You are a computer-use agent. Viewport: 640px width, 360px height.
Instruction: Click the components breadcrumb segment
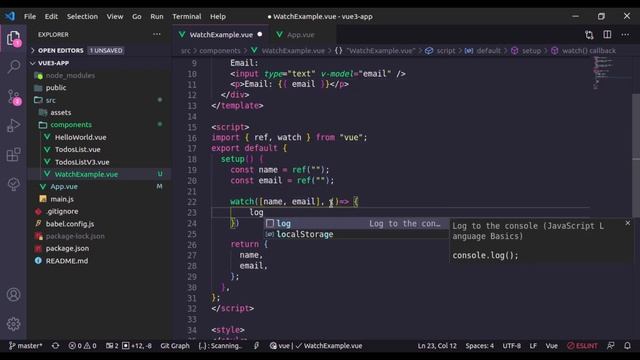tap(220, 51)
